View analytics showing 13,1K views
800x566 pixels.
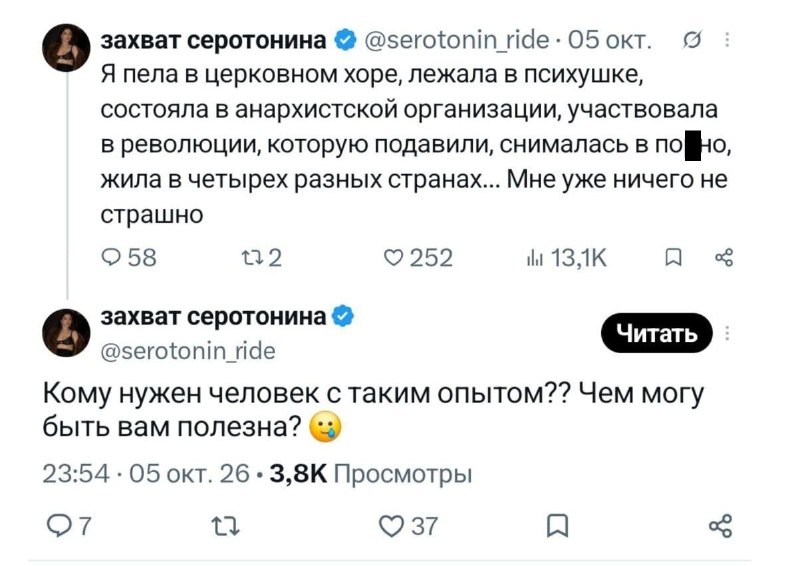tap(566, 258)
